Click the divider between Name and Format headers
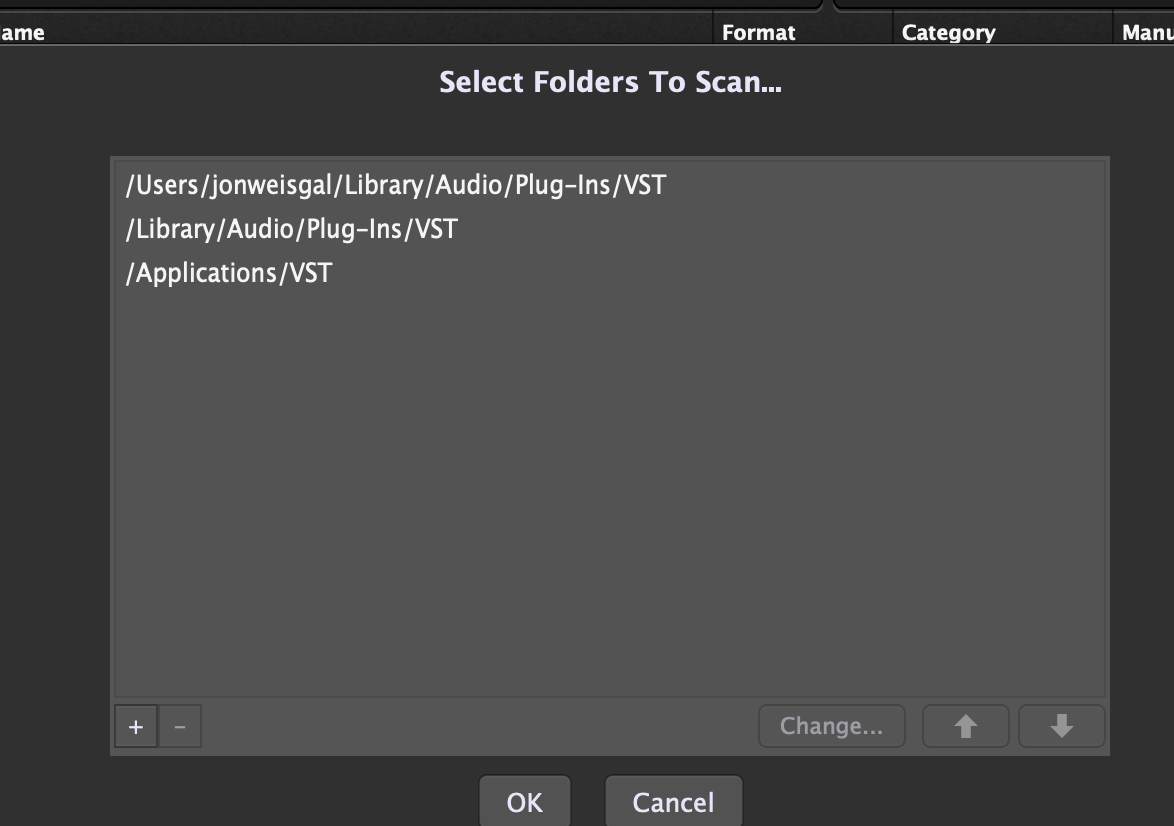 (713, 32)
